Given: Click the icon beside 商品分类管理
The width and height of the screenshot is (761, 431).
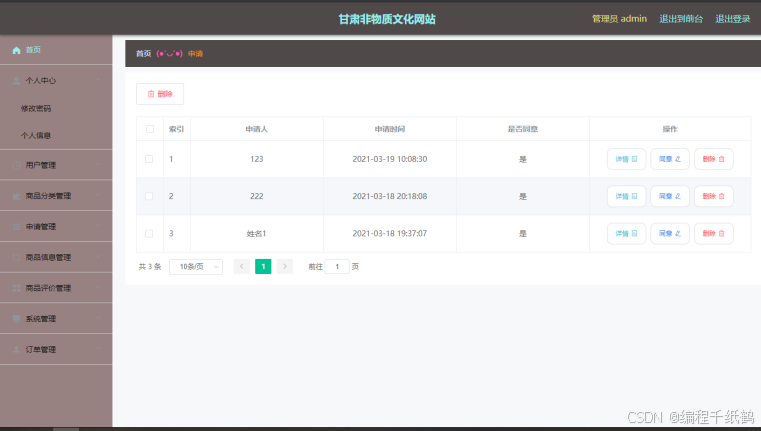Looking at the screenshot, I should [x=17, y=196].
